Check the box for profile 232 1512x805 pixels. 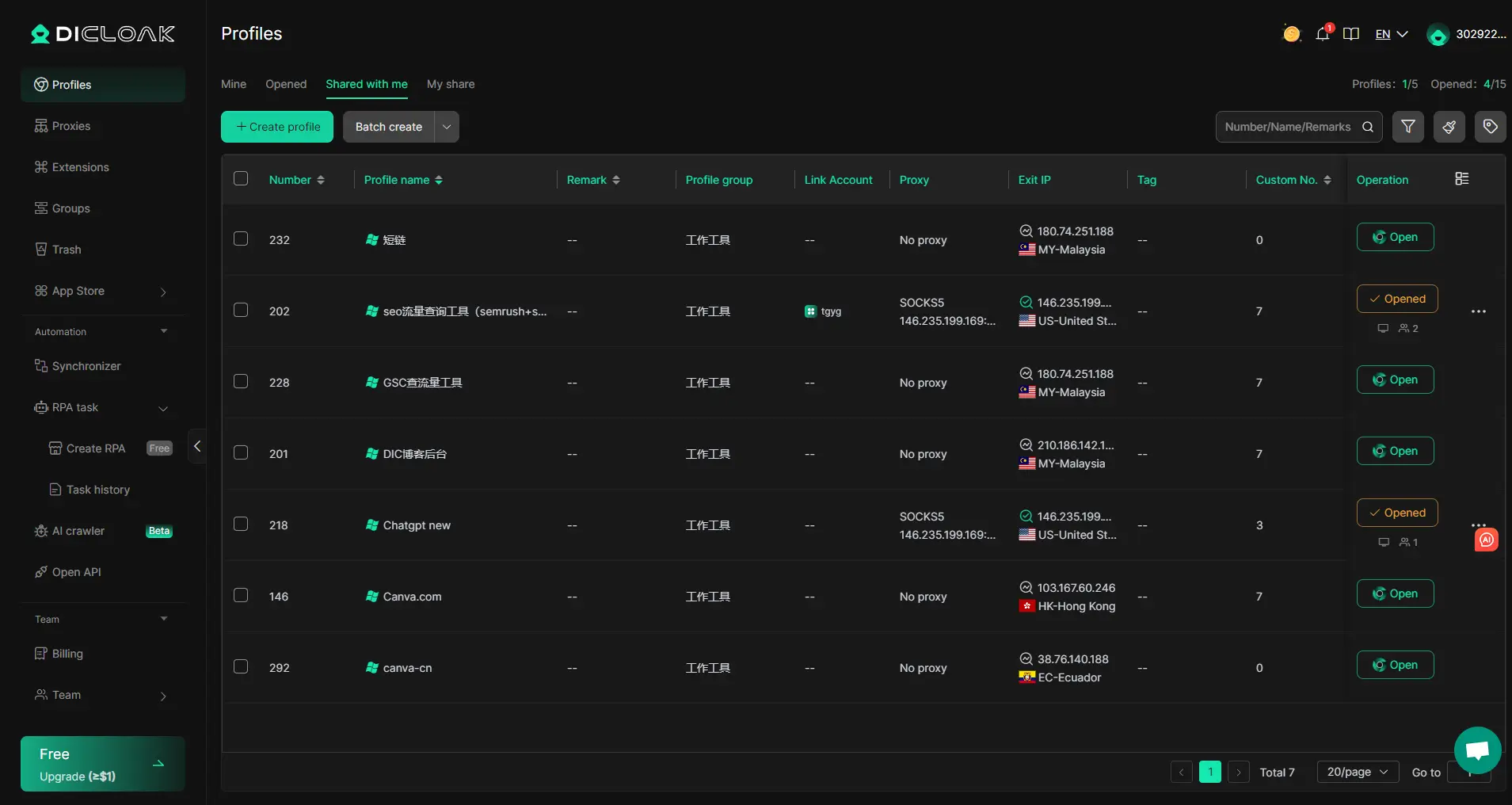[241, 239]
